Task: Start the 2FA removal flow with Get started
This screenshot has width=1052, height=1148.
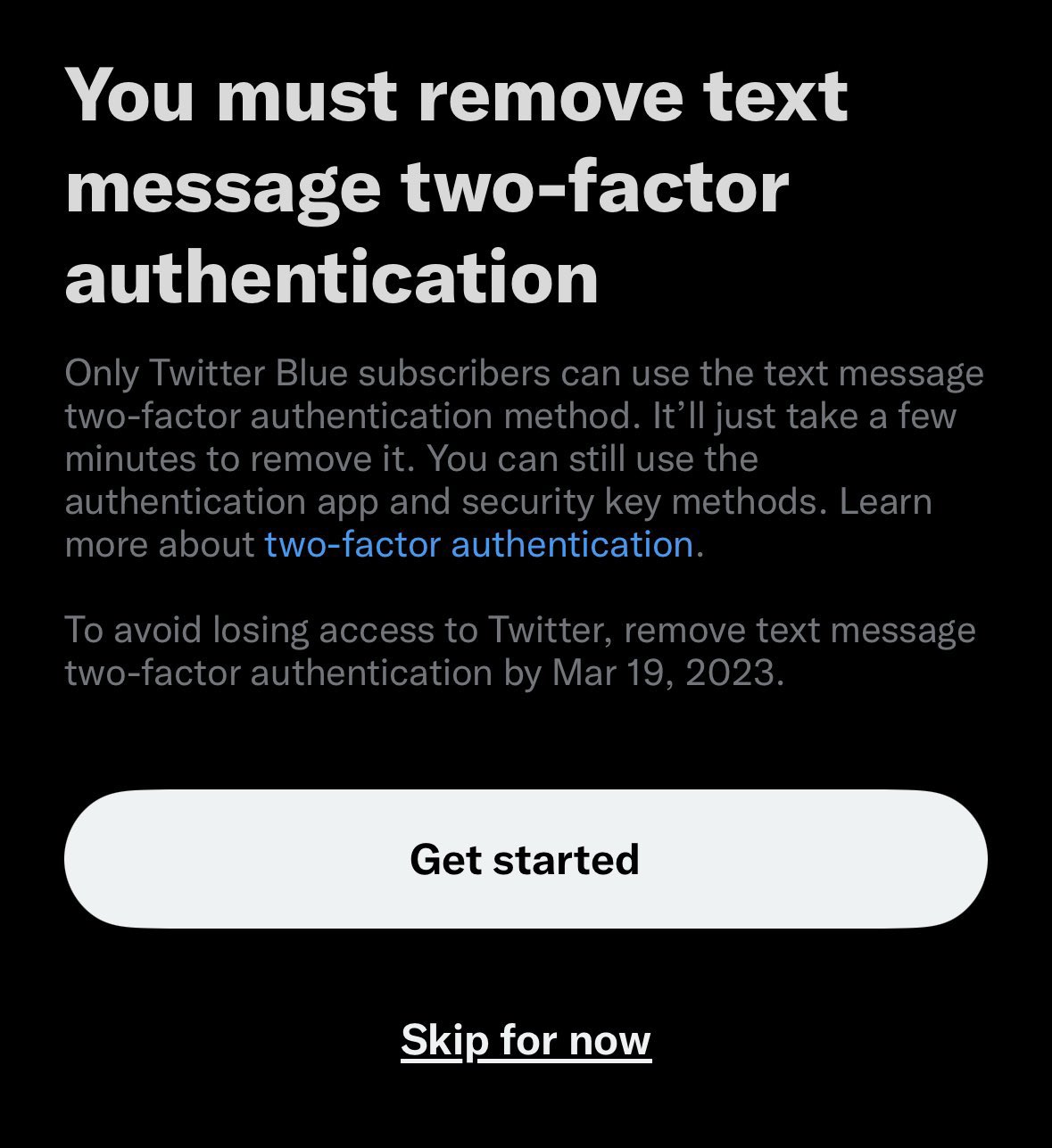Action: (x=526, y=859)
